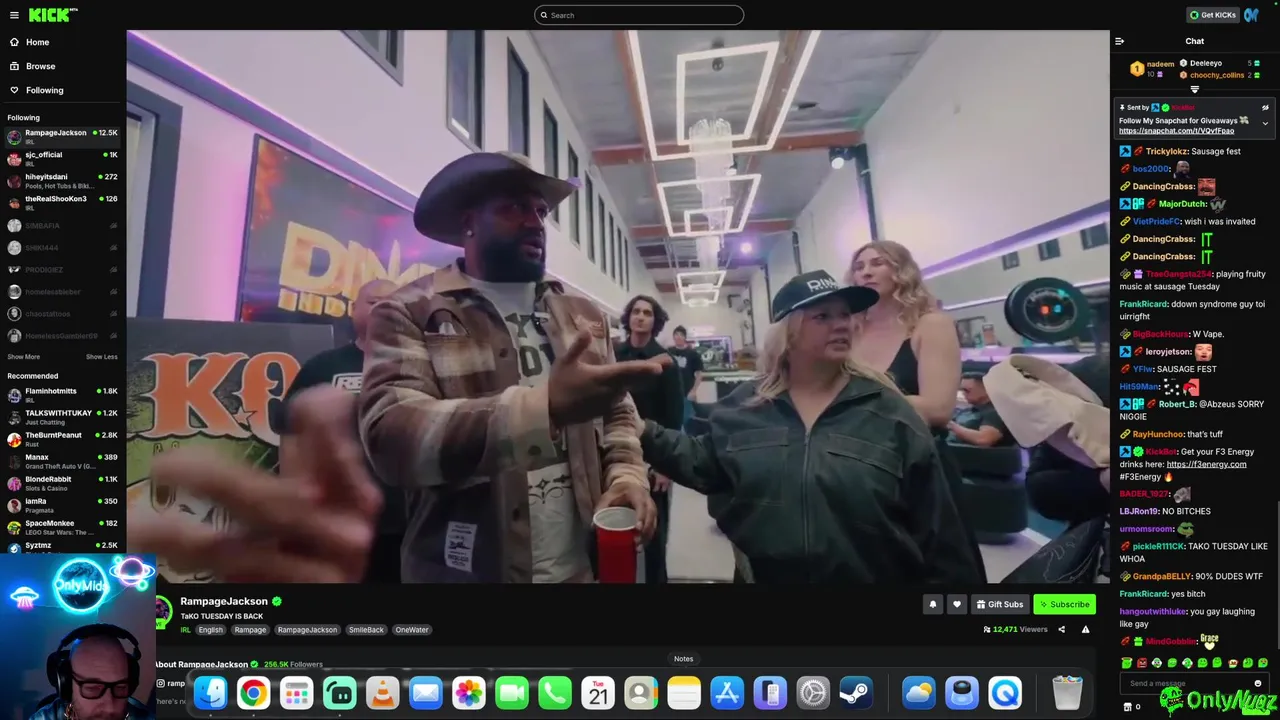Open hiheyitsdani channel in Following
Screen dimensions: 1280x720
[62, 181]
